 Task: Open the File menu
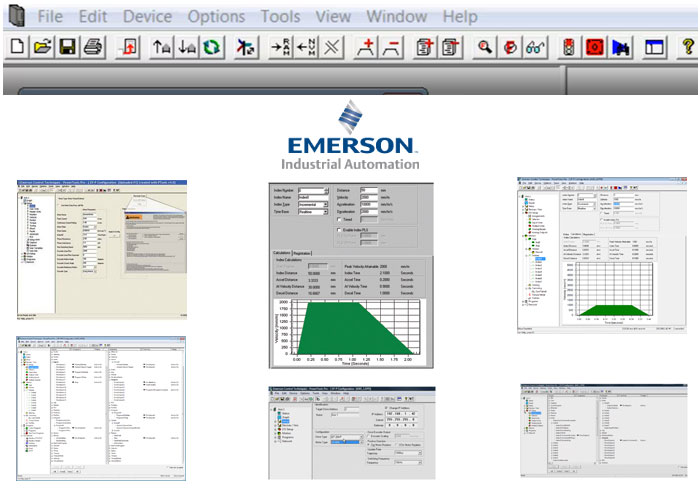50,17
